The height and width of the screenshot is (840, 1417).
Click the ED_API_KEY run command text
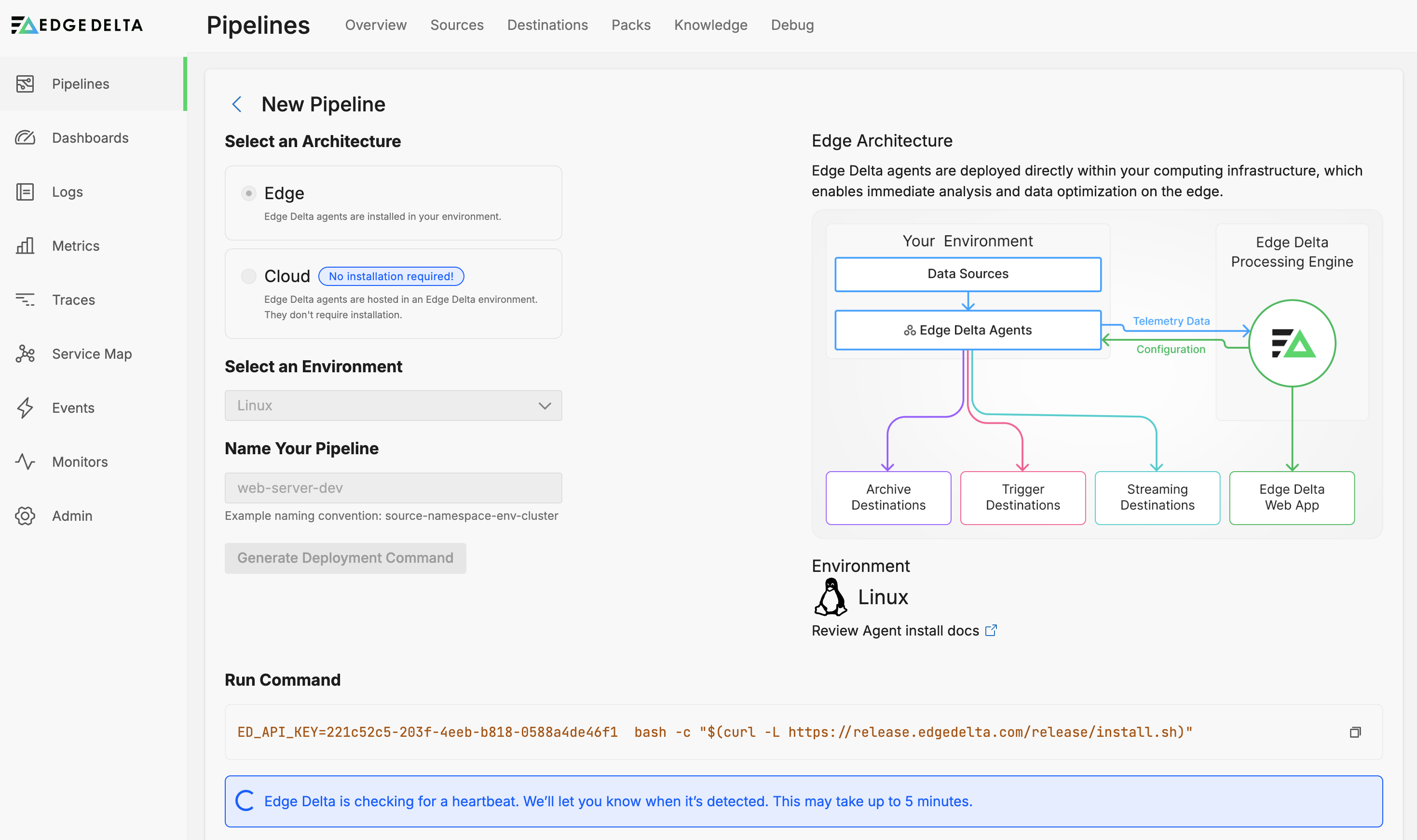click(715, 732)
